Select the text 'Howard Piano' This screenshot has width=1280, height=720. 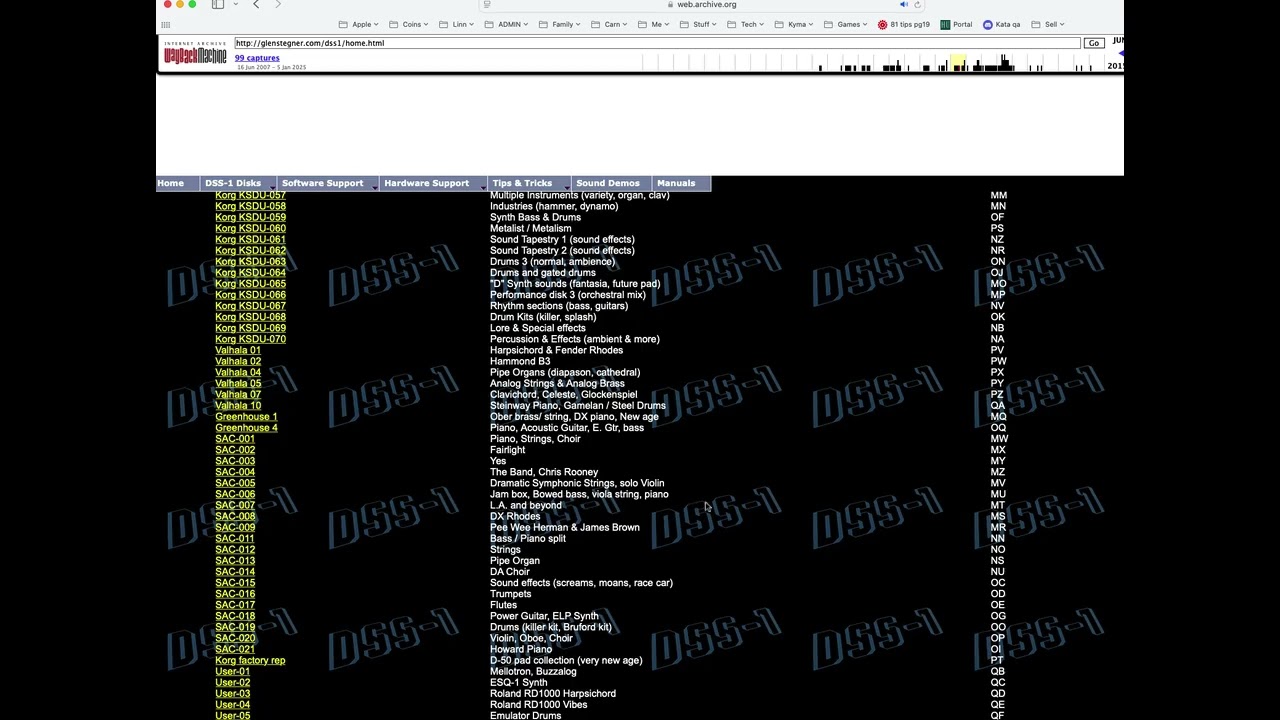tap(521, 649)
